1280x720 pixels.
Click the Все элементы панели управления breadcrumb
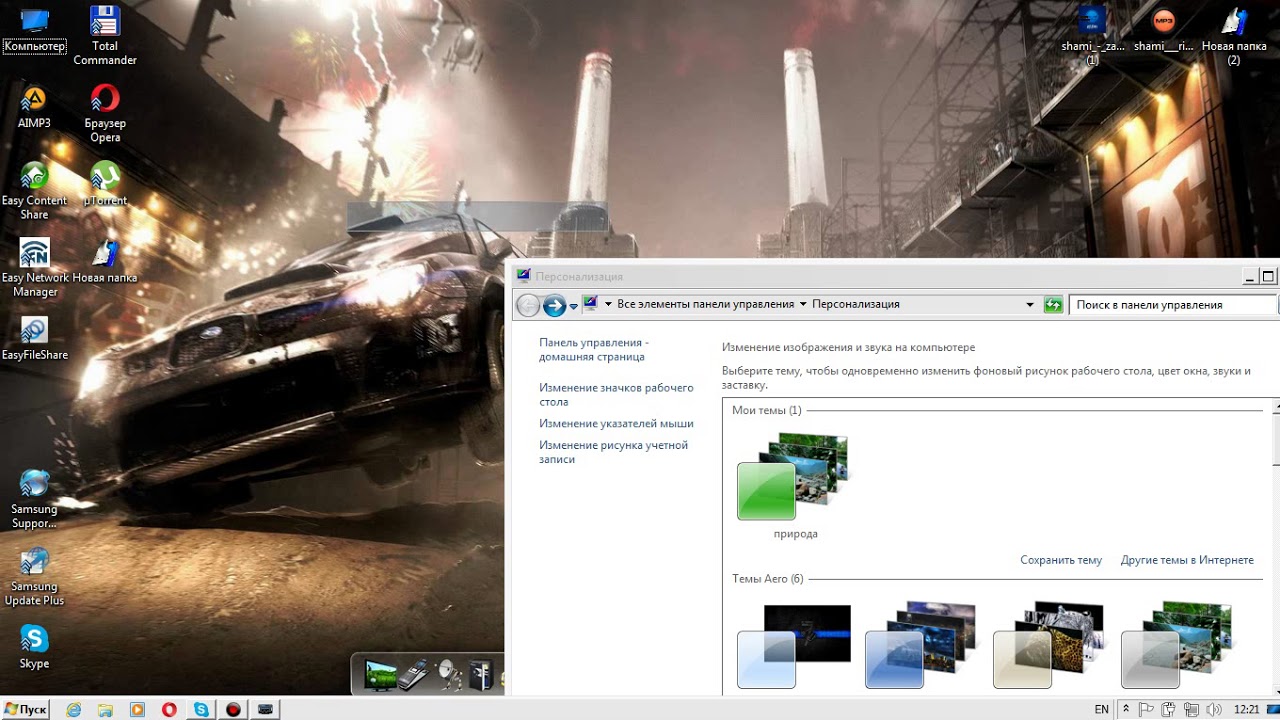[706, 304]
